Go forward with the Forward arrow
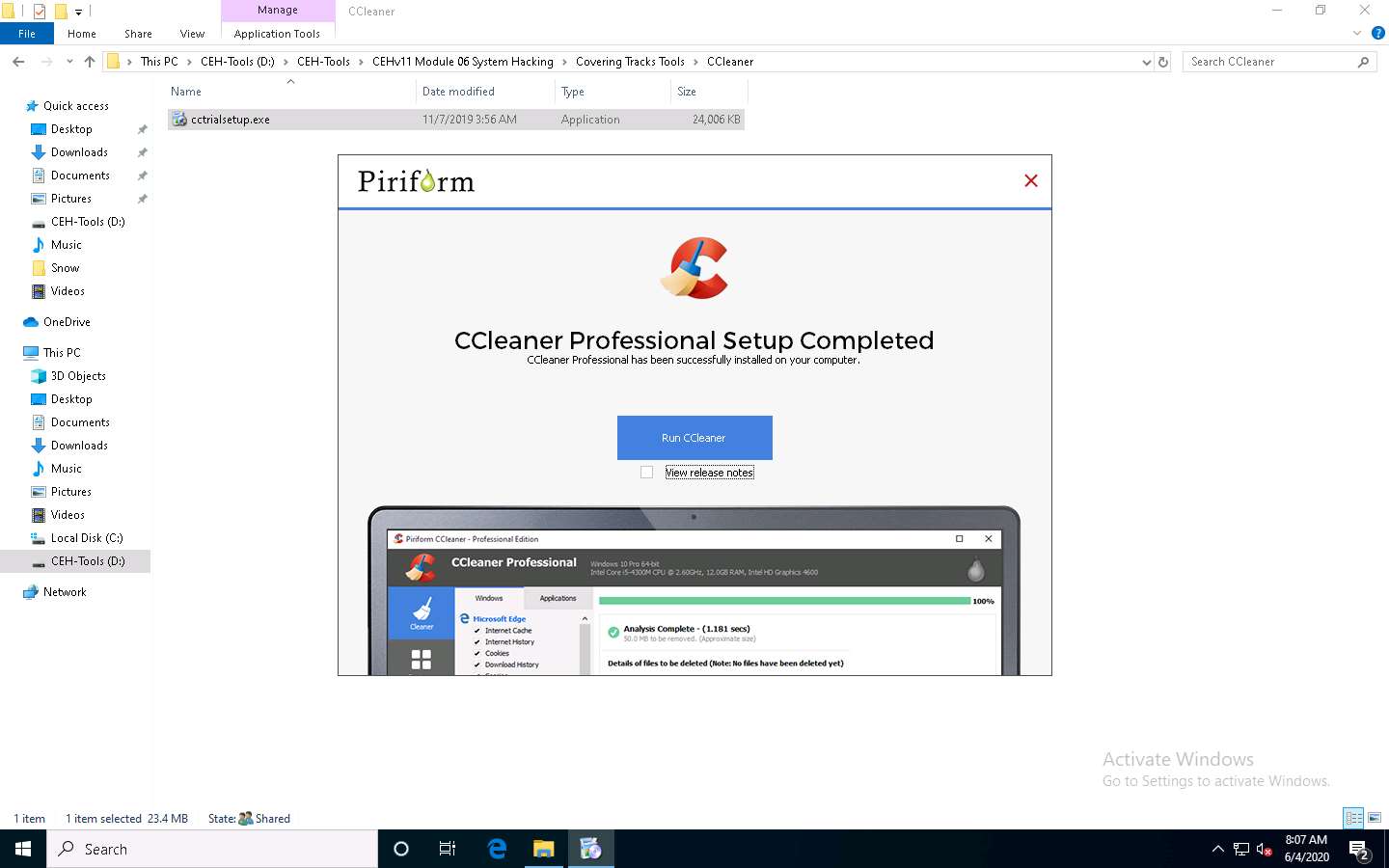This screenshot has height=868, width=1389. 46,62
